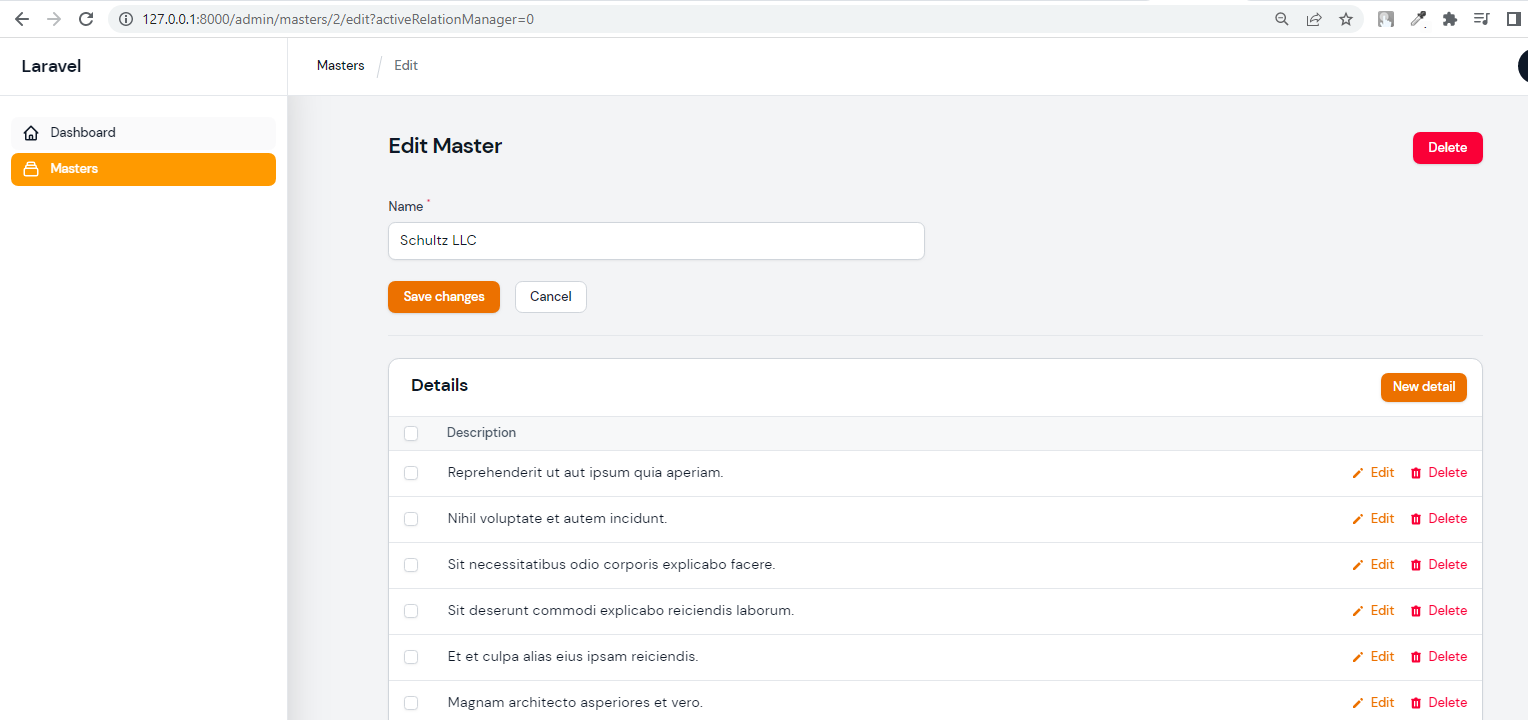This screenshot has height=720, width=1528.
Task: Click the browser back arrow icon
Action: (21, 18)
